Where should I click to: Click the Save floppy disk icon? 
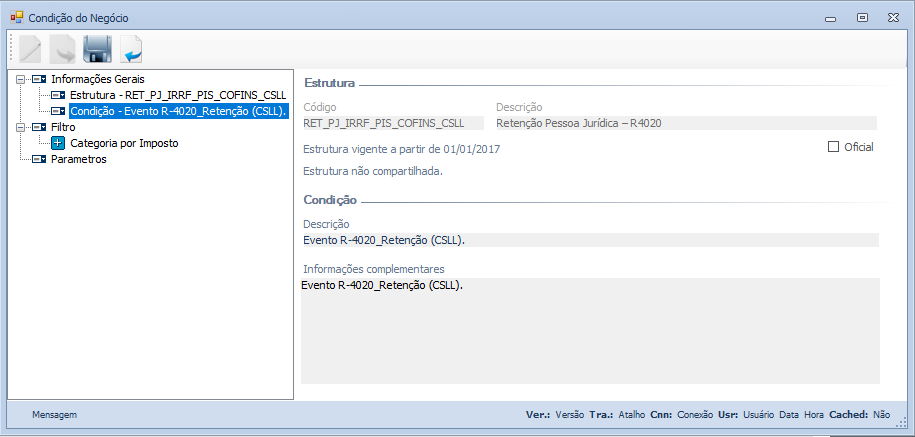(97, 50)
